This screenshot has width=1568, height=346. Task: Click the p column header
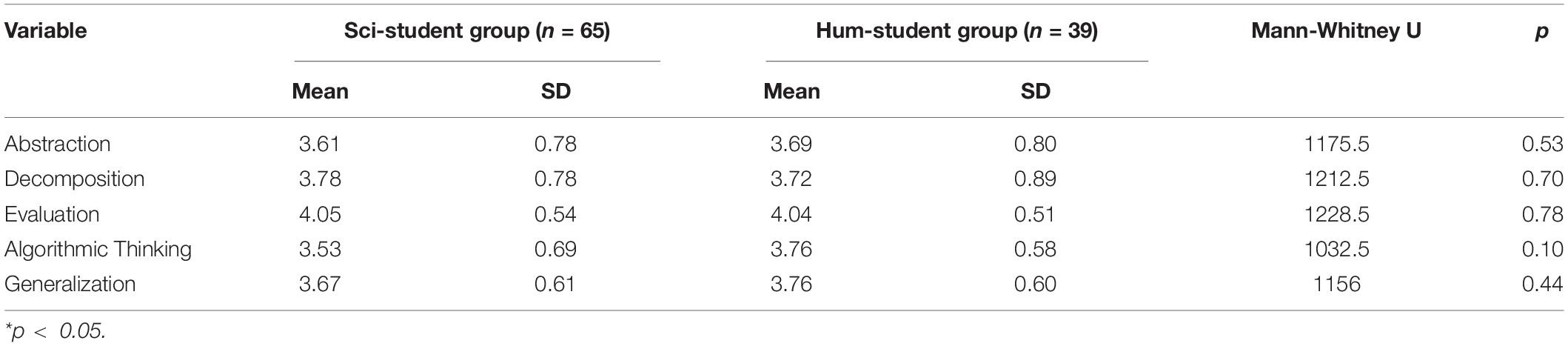1541,33
